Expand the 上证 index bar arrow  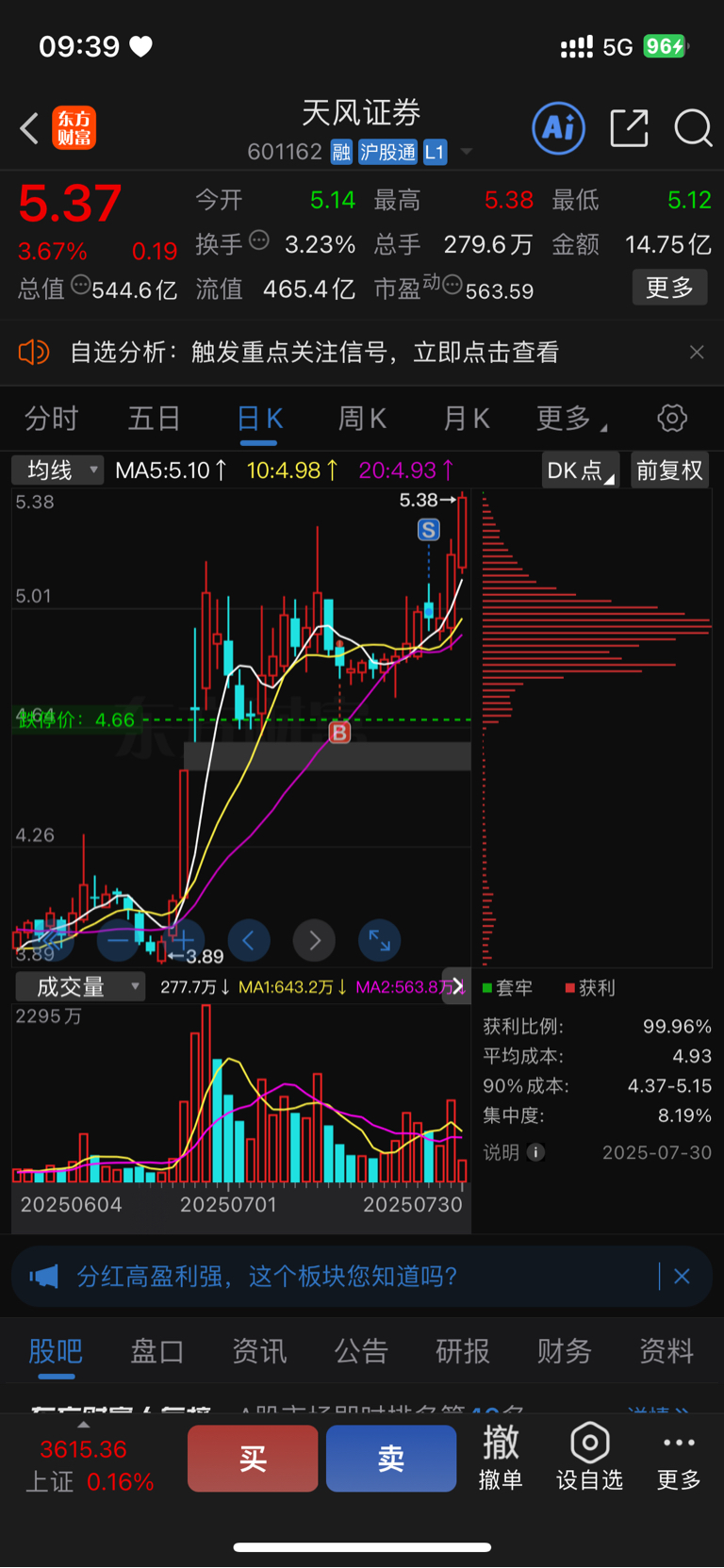[x=84, y=1424]
